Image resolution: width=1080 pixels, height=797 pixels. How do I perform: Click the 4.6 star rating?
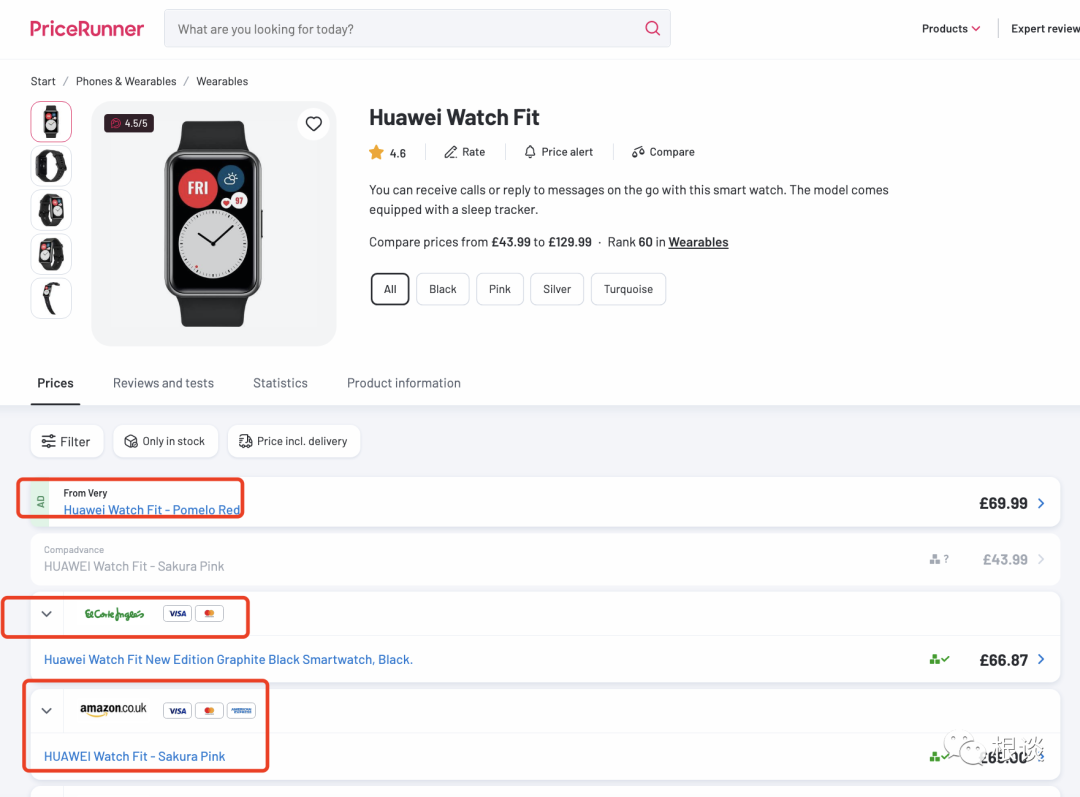(x=387, y=153)
